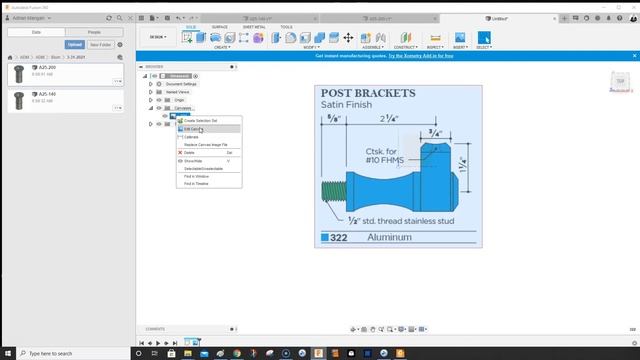Choose the Fillet tool icon
The width and height of the screenshot is (640, 360).
[x=291, y=38]
